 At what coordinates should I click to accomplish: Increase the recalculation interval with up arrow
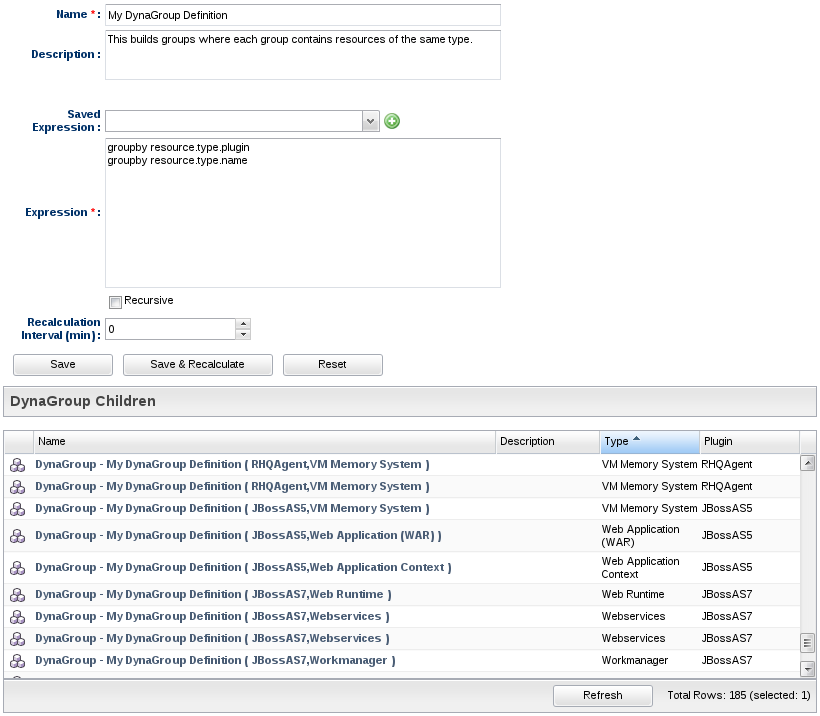243,324
